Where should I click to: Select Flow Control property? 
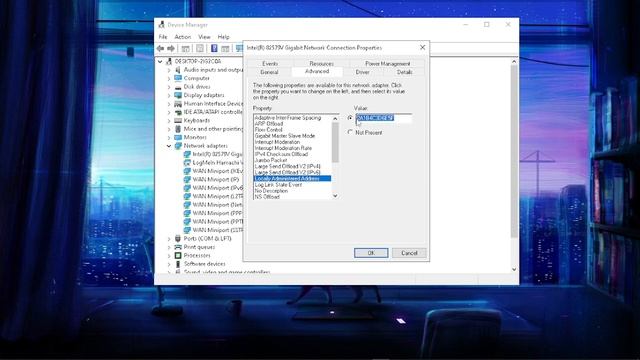[268, 130]
